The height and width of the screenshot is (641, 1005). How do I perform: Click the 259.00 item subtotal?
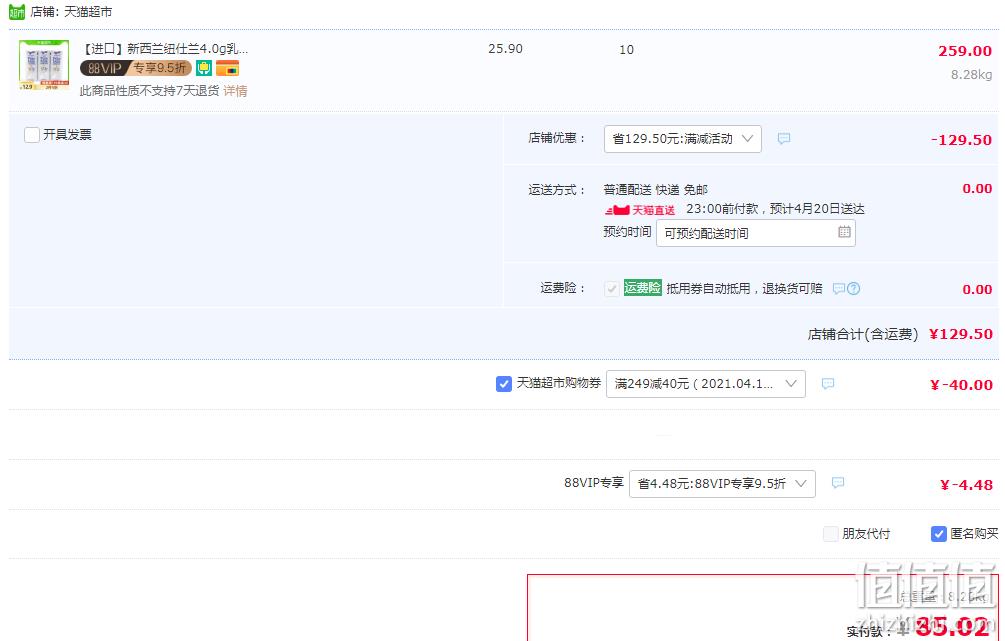click(965, 51)
